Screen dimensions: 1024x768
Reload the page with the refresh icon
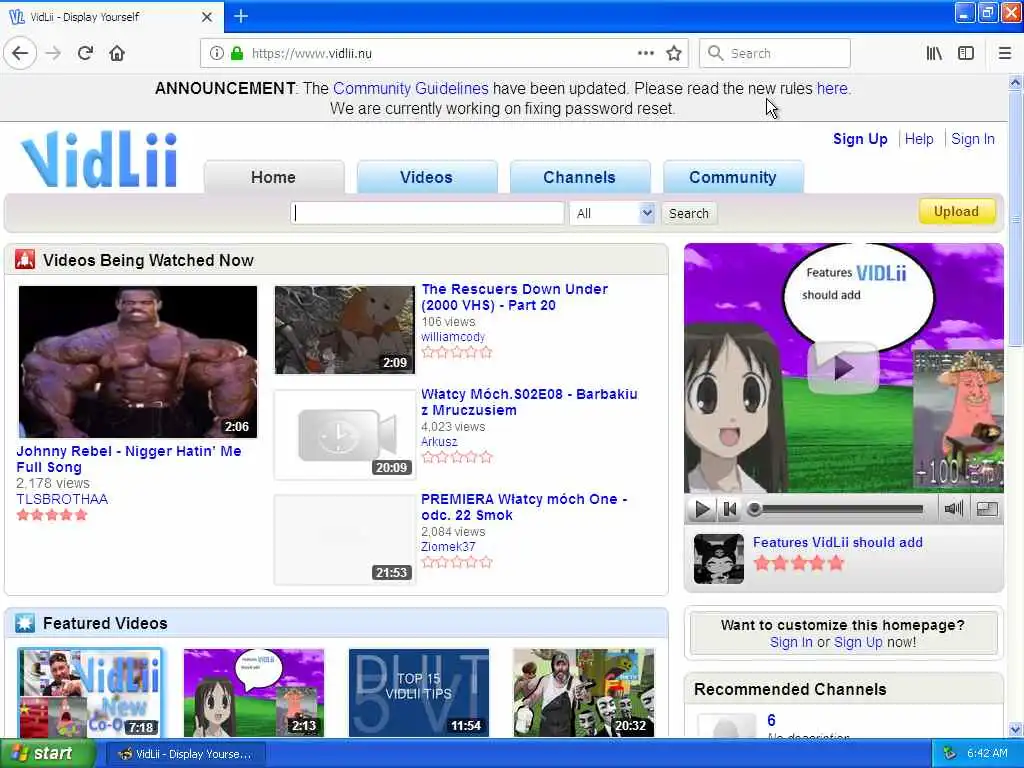[x=86, y=53]
